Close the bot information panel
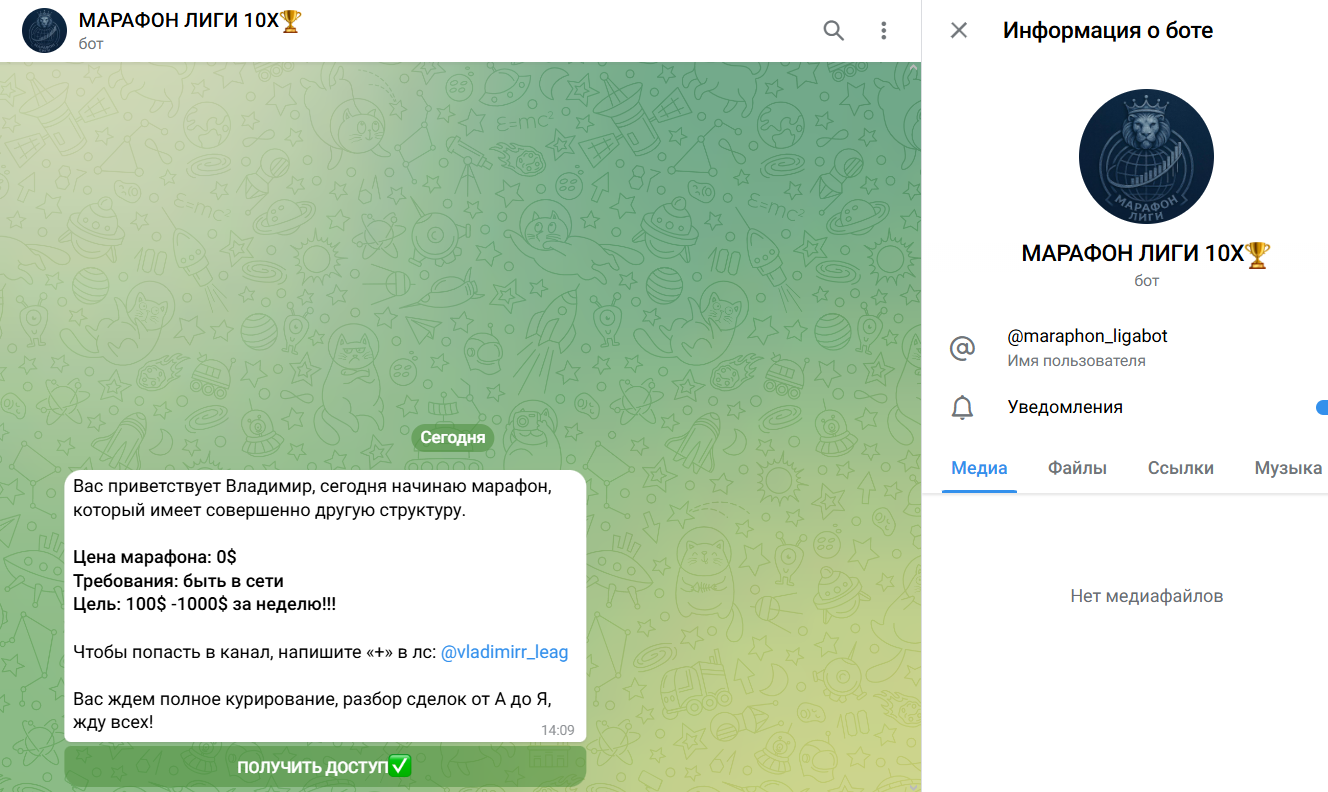The height and width of the screenshot is (792, 1328). click(x=958, y=30)
